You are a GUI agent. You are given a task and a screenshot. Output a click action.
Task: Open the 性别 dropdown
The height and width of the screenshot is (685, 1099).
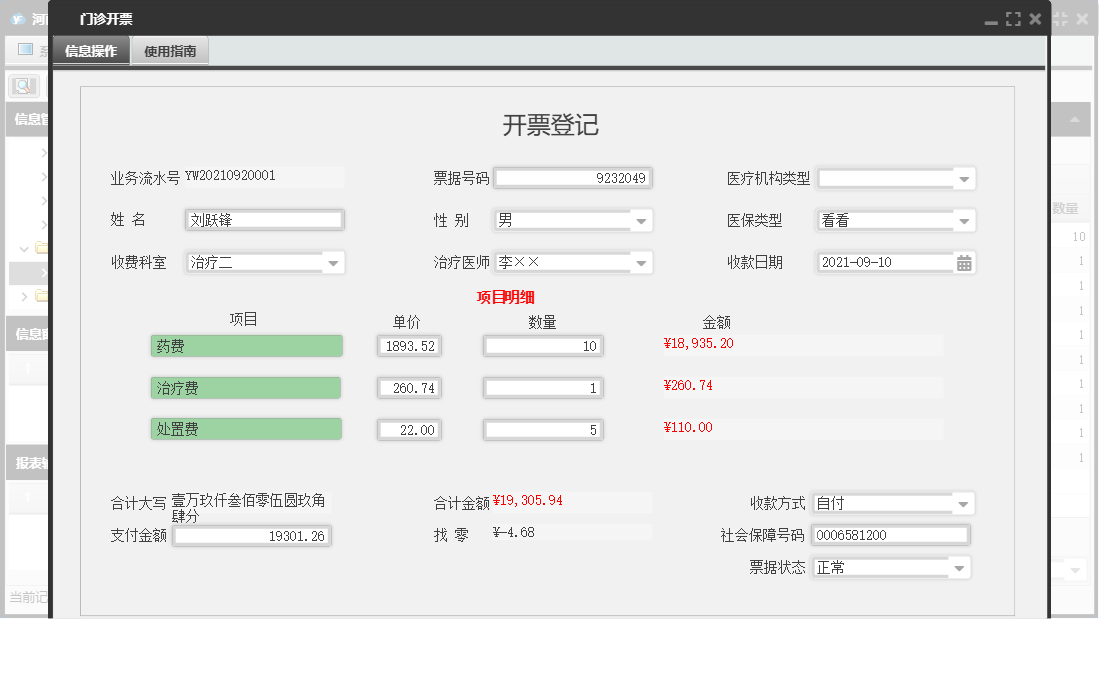639,220
